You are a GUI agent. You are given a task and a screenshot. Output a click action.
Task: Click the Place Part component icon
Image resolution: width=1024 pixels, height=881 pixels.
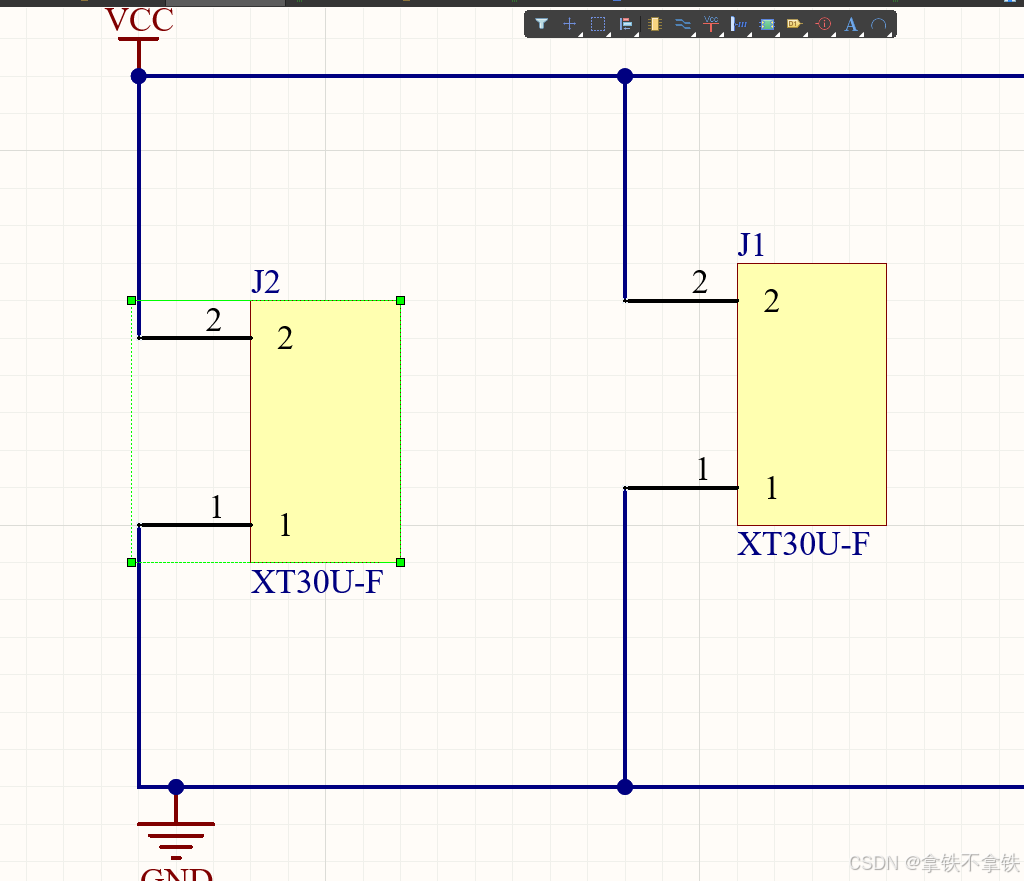654,24
